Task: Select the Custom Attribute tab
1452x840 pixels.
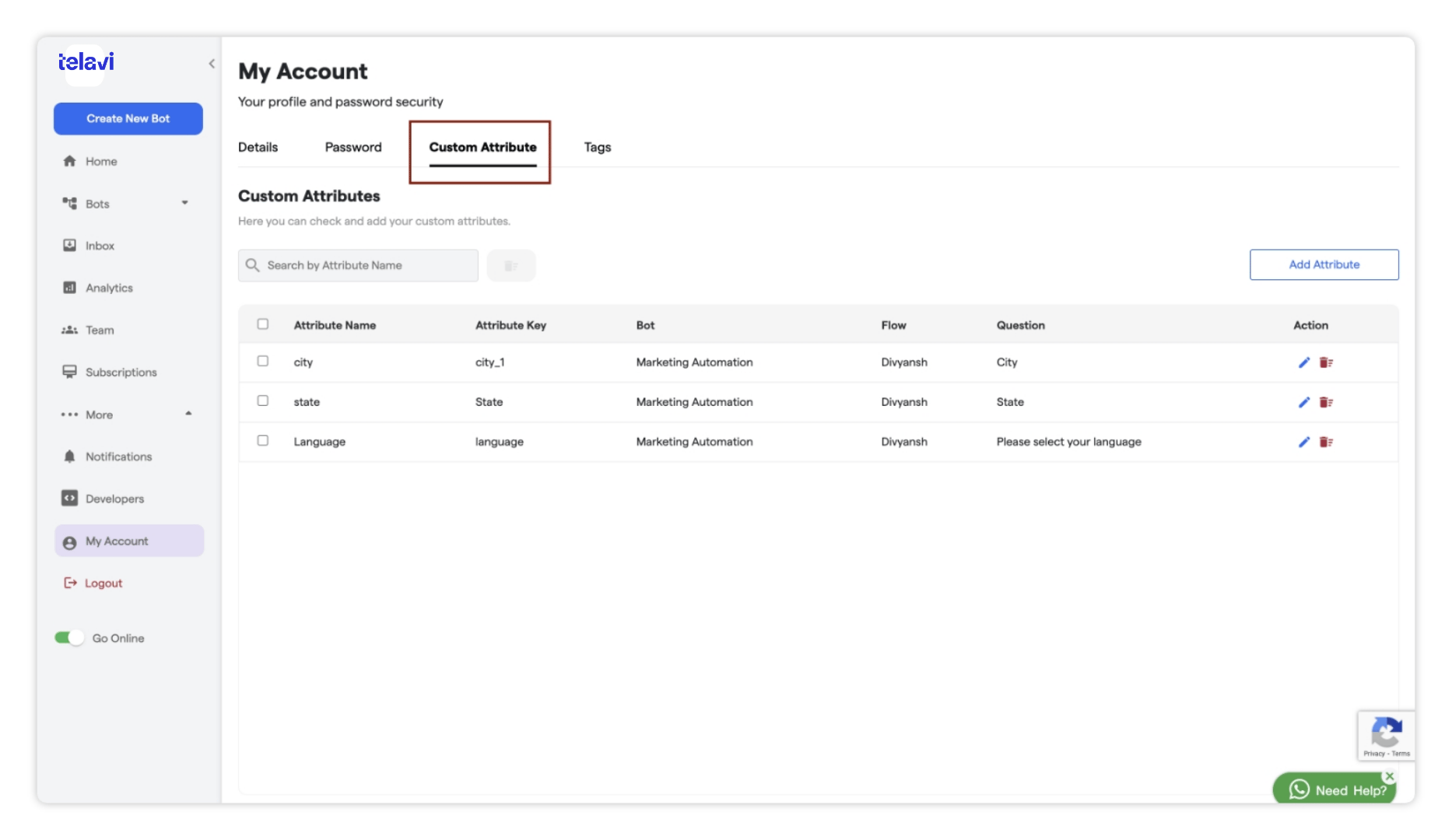Action: 482,147
